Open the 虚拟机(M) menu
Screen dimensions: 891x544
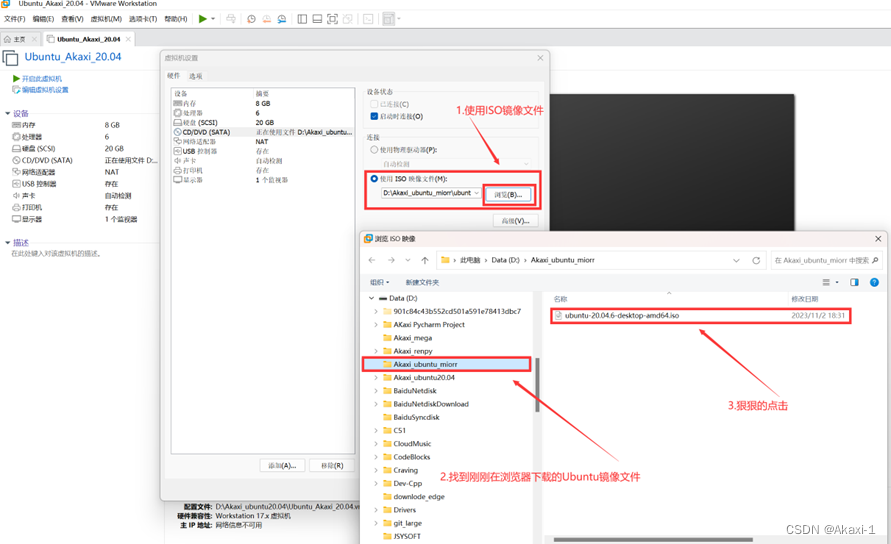[x=106, y=19]
